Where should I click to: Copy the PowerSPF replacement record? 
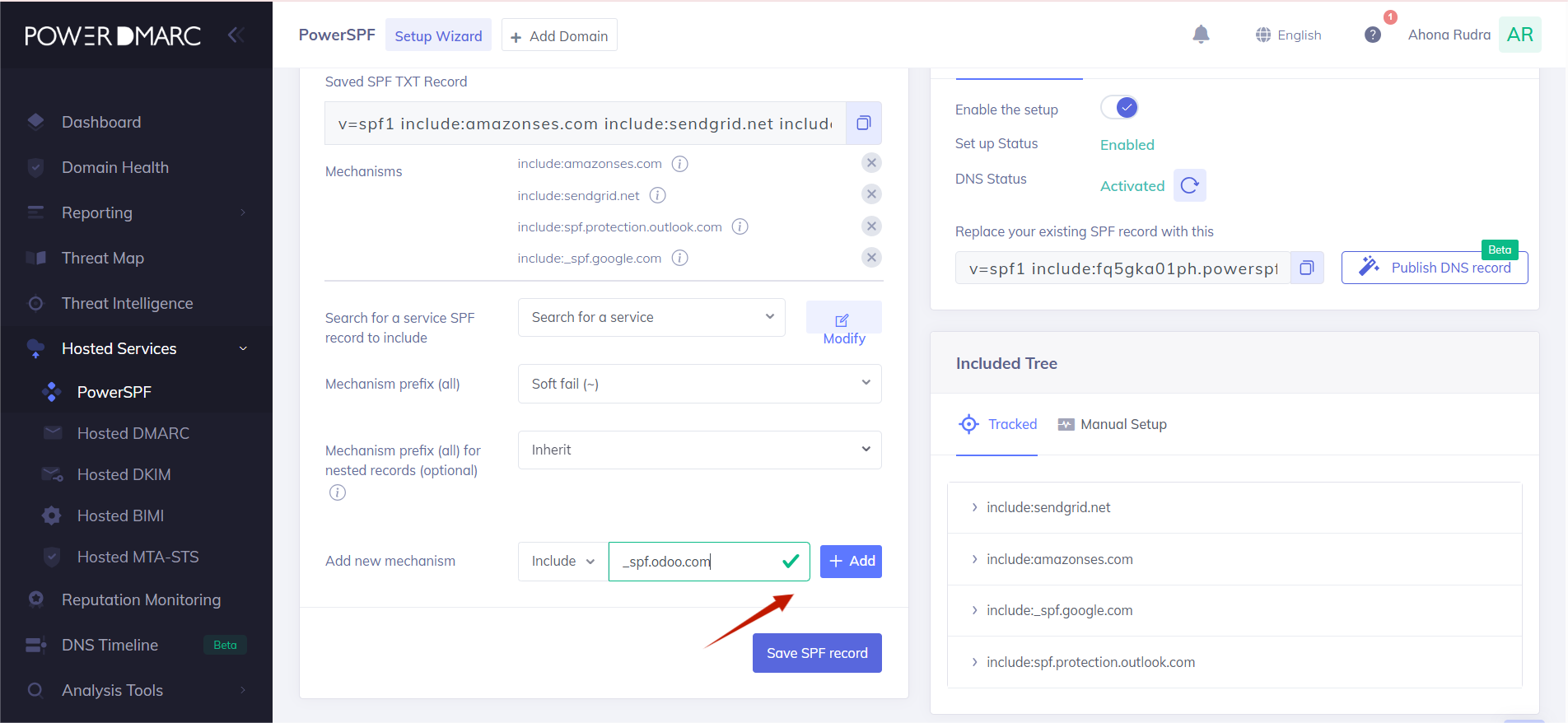[x=1306, y=268]
